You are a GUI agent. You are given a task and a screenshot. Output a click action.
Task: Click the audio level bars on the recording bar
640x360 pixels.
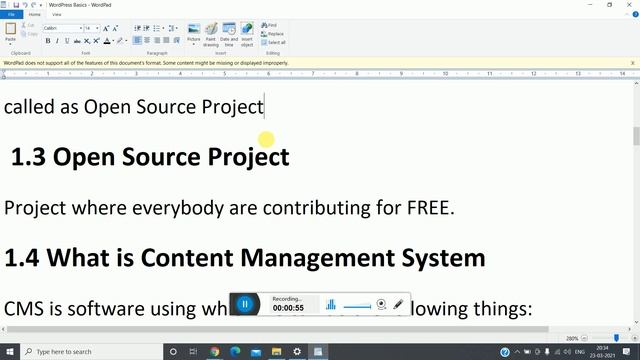(331, 304)
